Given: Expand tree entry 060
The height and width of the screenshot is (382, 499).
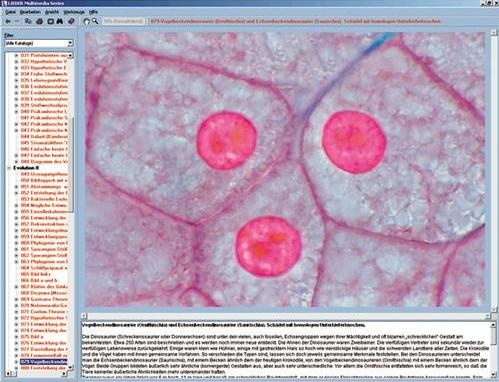Looking at the screenshot, I should click(16, 243).
